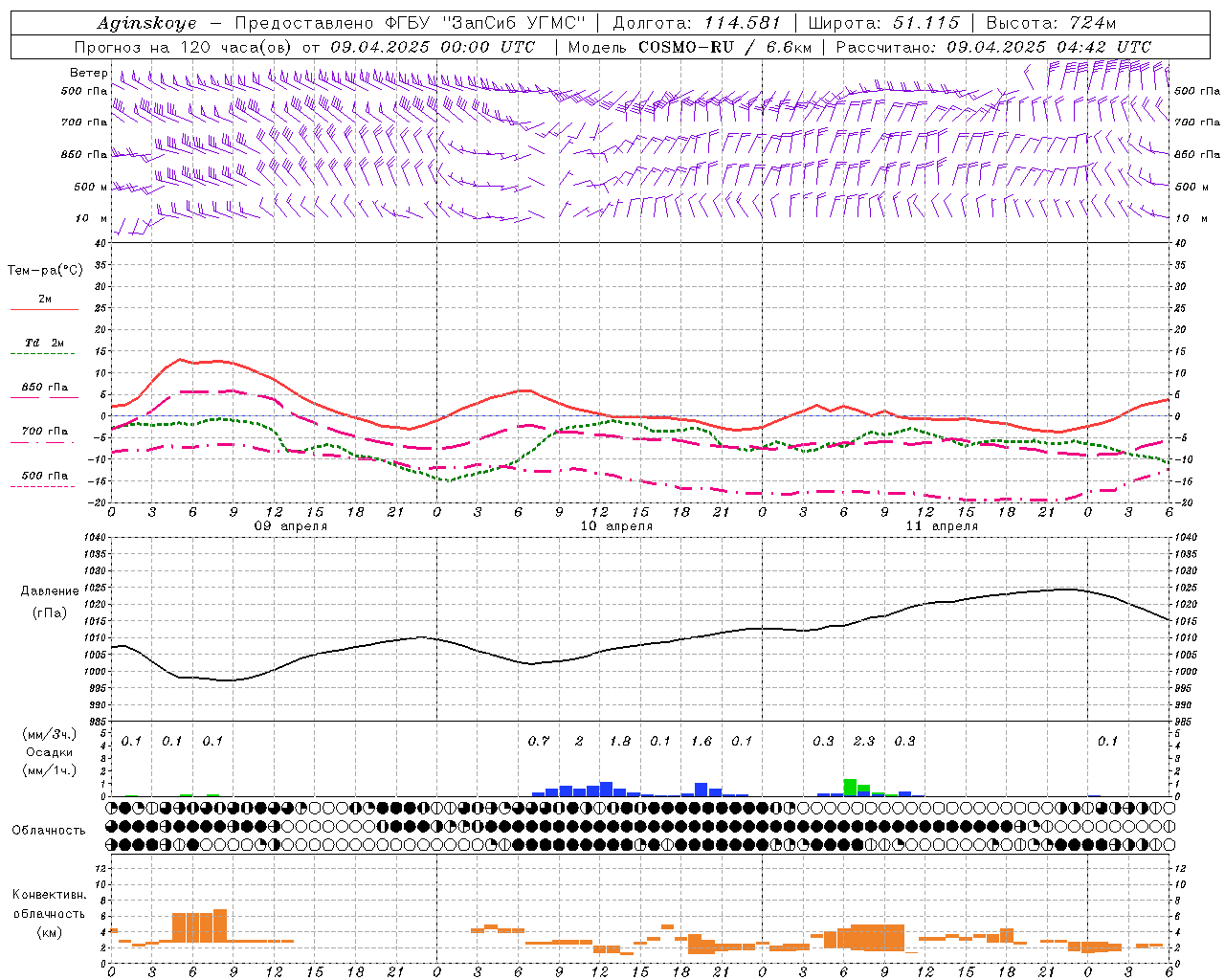Select the date label 10 апреля
This screenshot has height=980, width=1225.
point(616,526)
